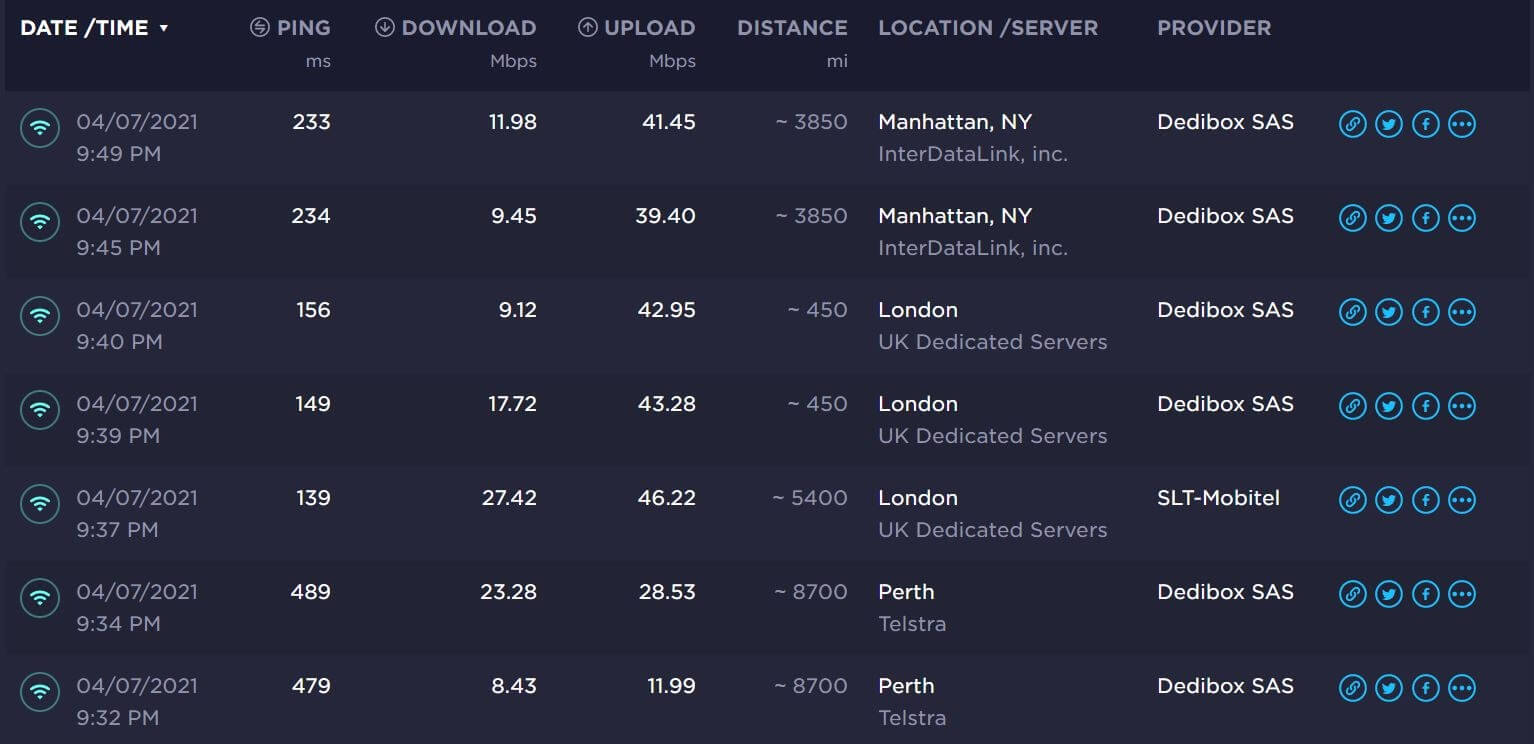Share the 9:34 PM result on Twitter
This screenshot has height=744, width=1534.
click(1388, 594)
